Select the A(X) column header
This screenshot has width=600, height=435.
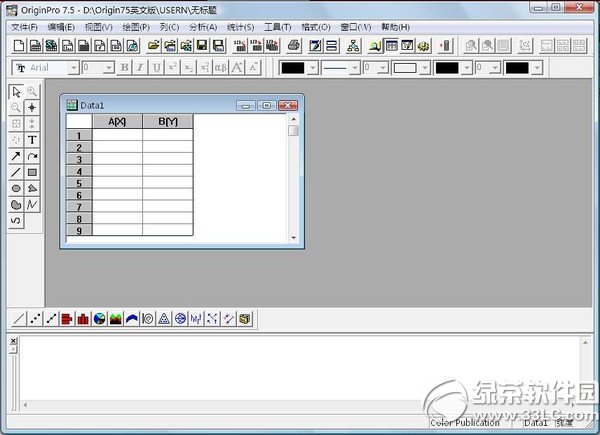117,121
